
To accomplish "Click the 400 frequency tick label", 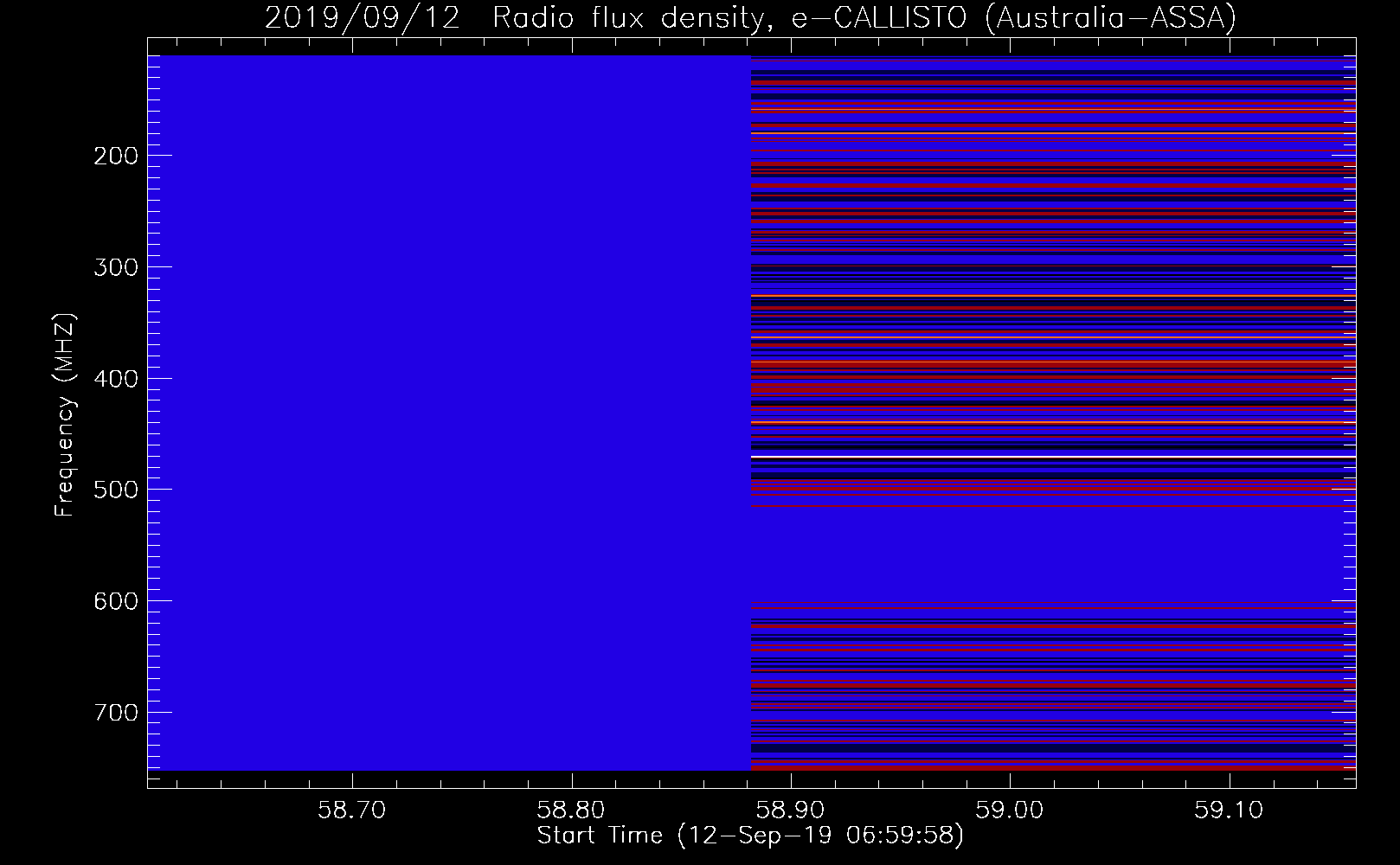I will (115, 379).
